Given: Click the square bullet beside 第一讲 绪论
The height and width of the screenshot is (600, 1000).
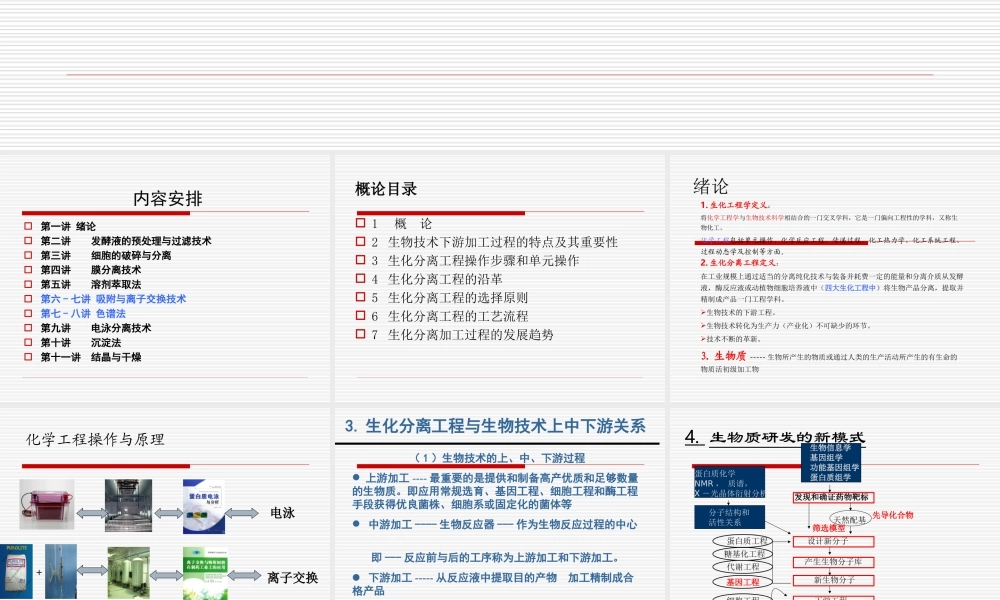Looking at the screenshot, I should click(29, 227).
